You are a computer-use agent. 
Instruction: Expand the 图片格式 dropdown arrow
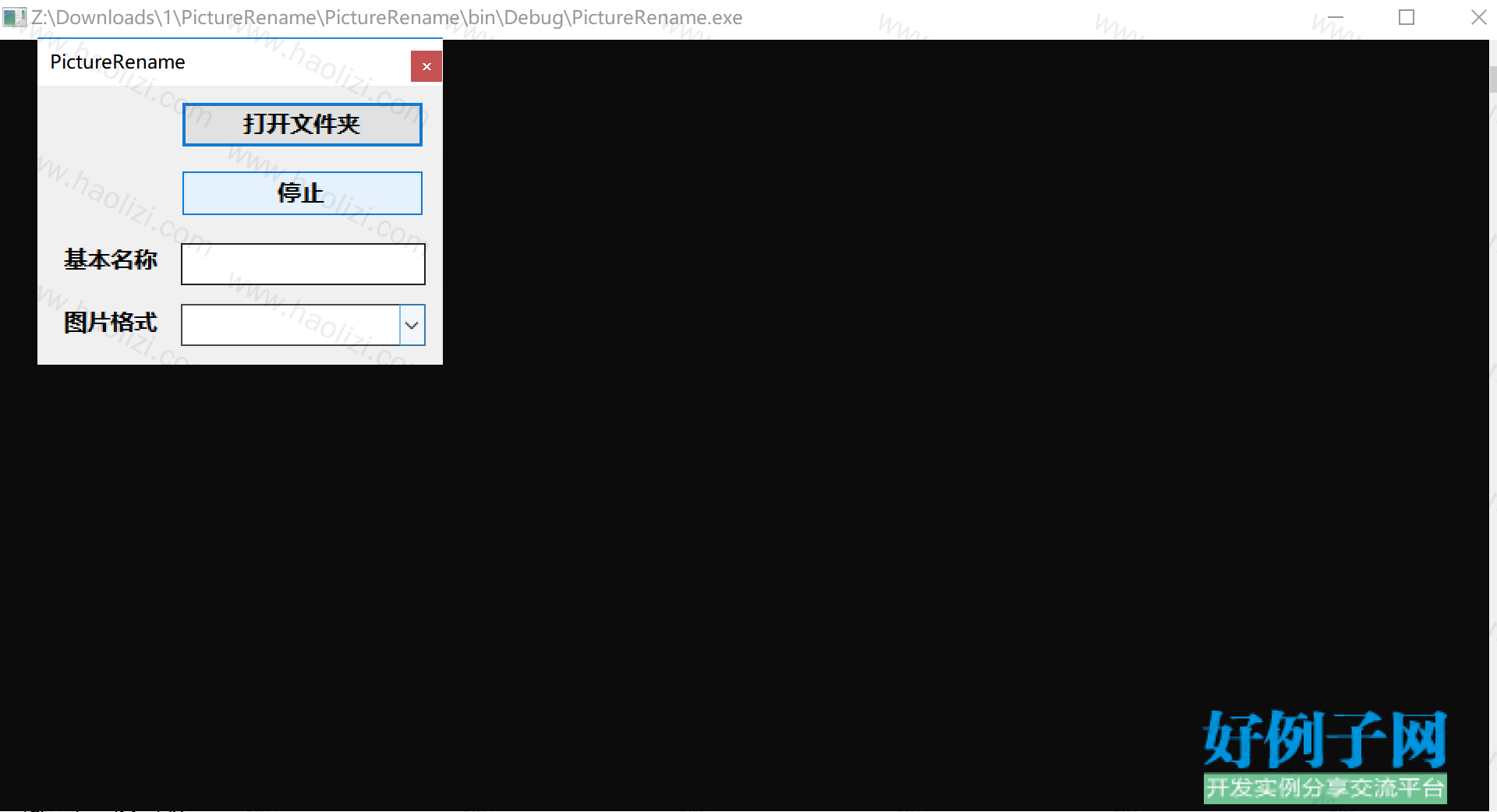coord(412,325)
